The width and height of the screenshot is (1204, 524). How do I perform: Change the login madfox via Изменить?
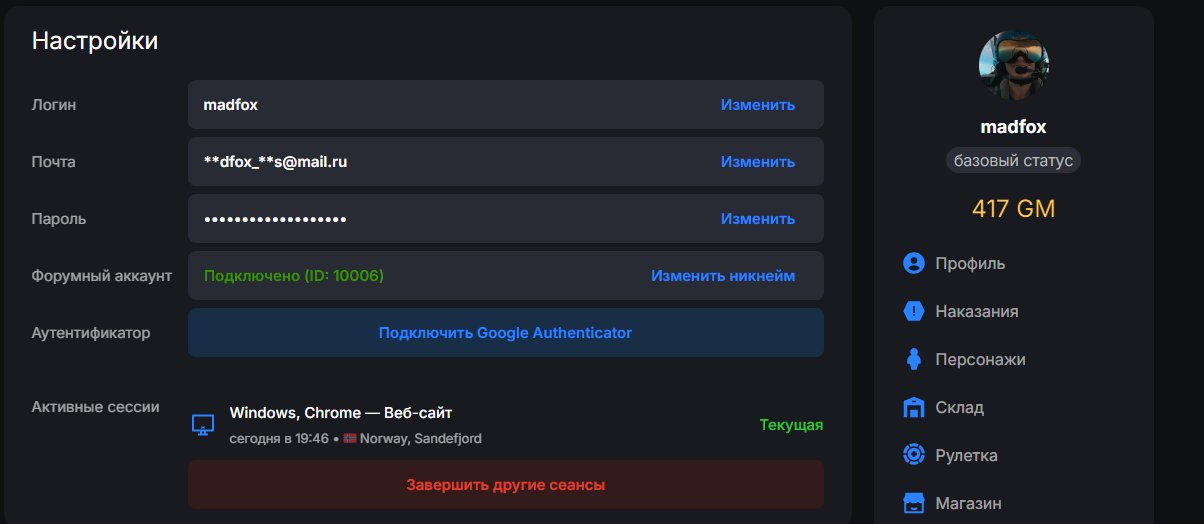(x=758, y=104)
